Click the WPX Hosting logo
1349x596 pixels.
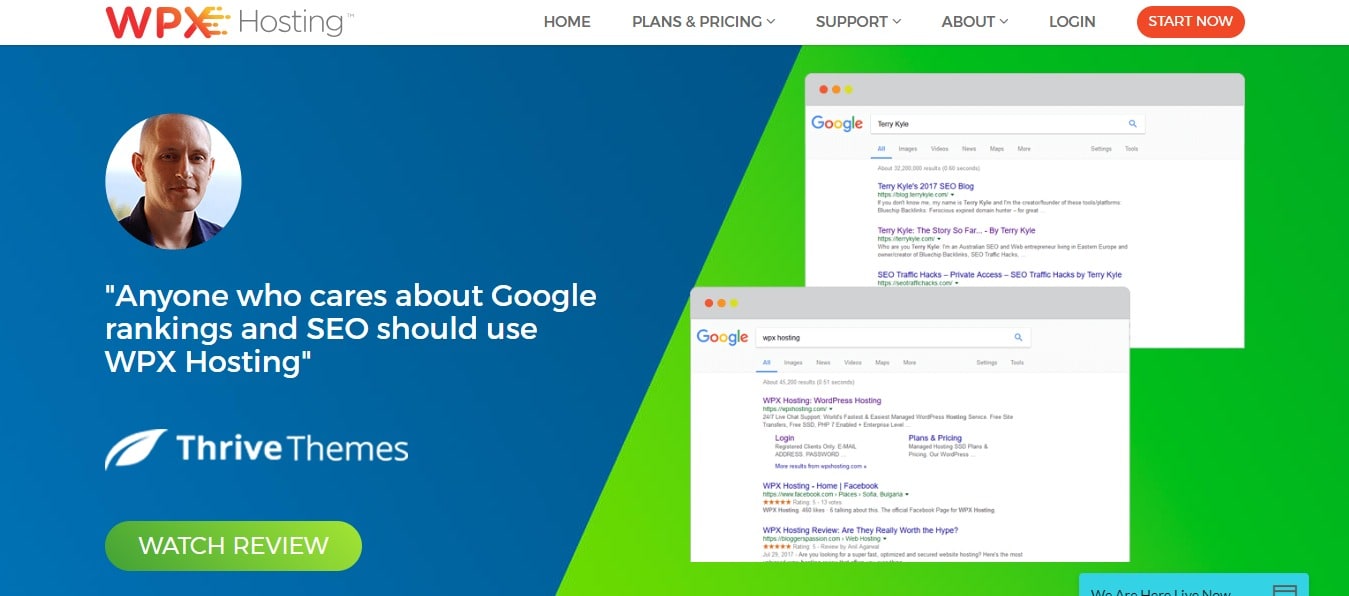230,22
